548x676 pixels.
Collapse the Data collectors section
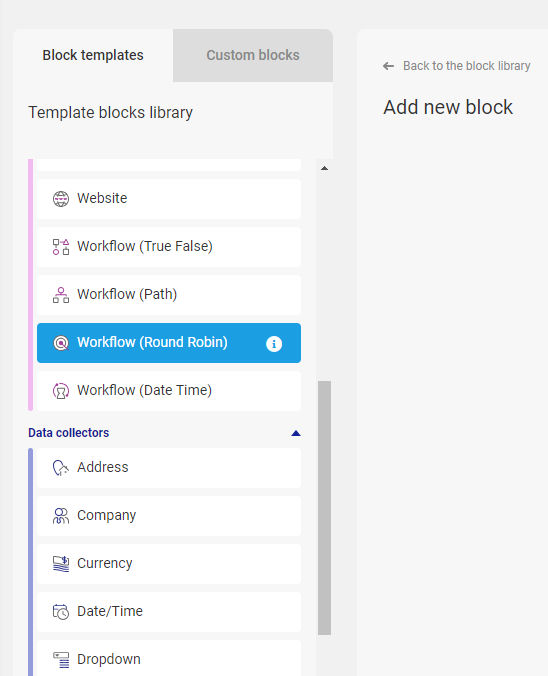click(296, 433)
